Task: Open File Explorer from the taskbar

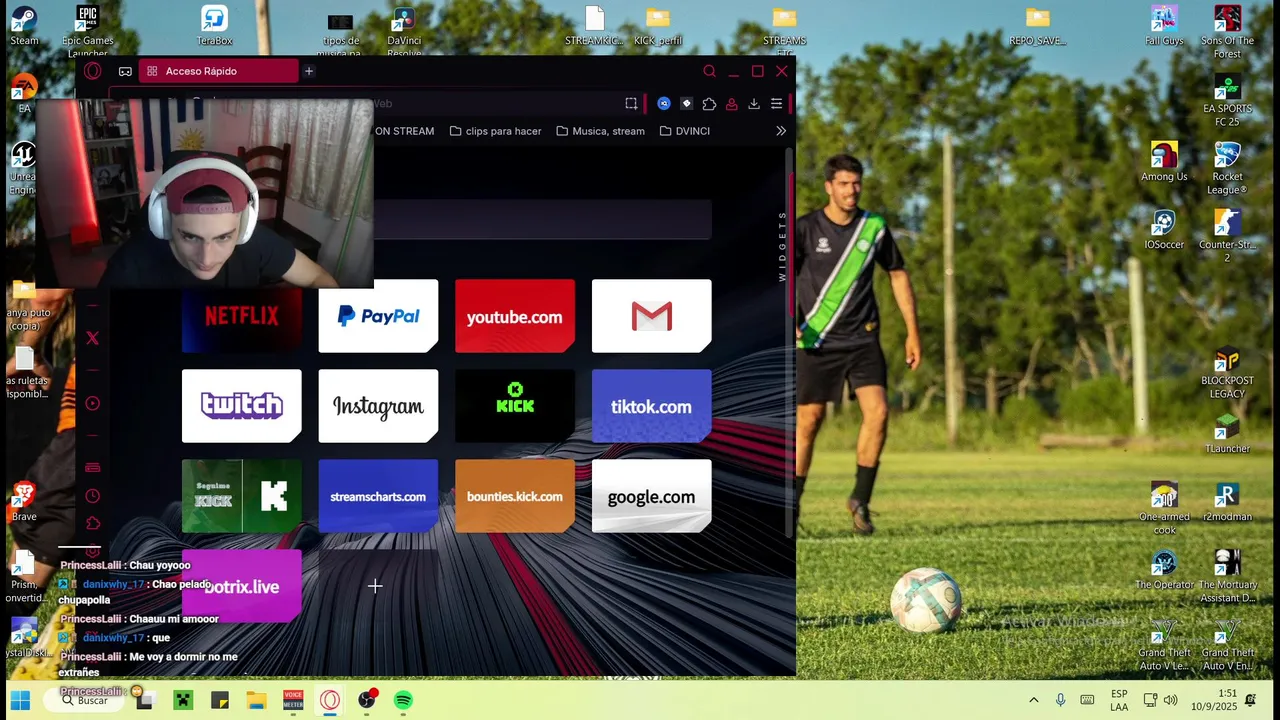Action: [x=256, y=700]
